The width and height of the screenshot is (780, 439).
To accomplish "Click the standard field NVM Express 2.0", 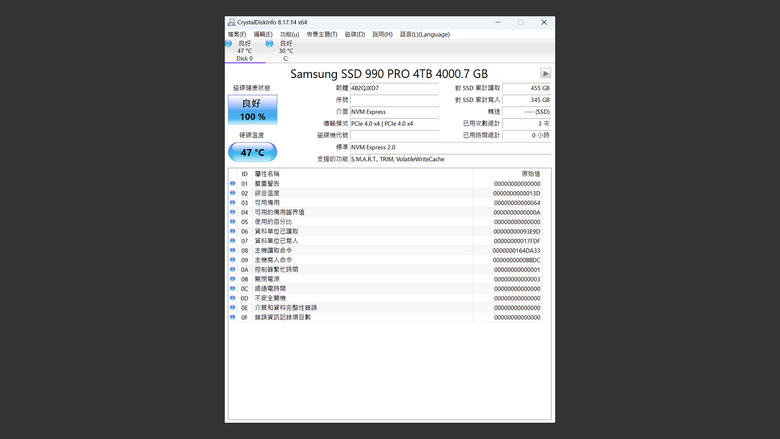I will pyautogui.click(x=451, y=147).
